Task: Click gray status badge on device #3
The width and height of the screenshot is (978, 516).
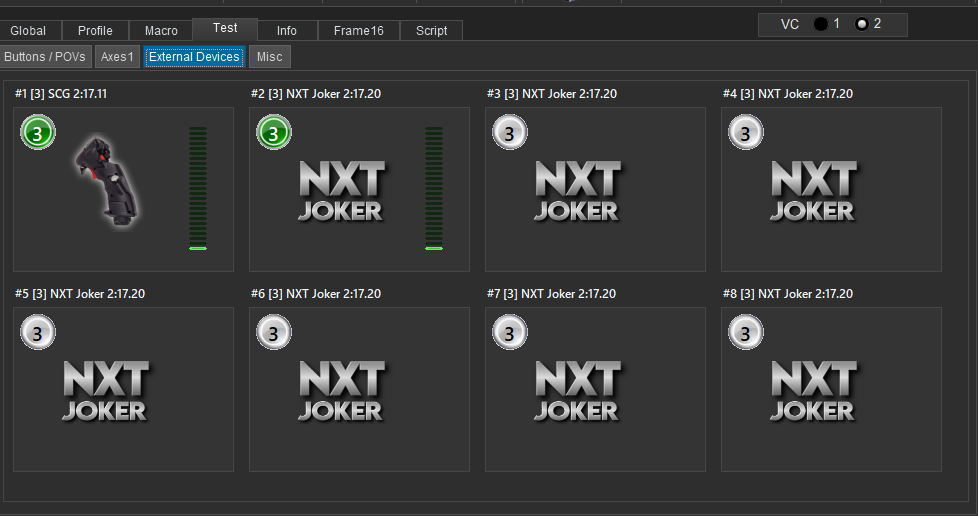Action: pos(509,132)
